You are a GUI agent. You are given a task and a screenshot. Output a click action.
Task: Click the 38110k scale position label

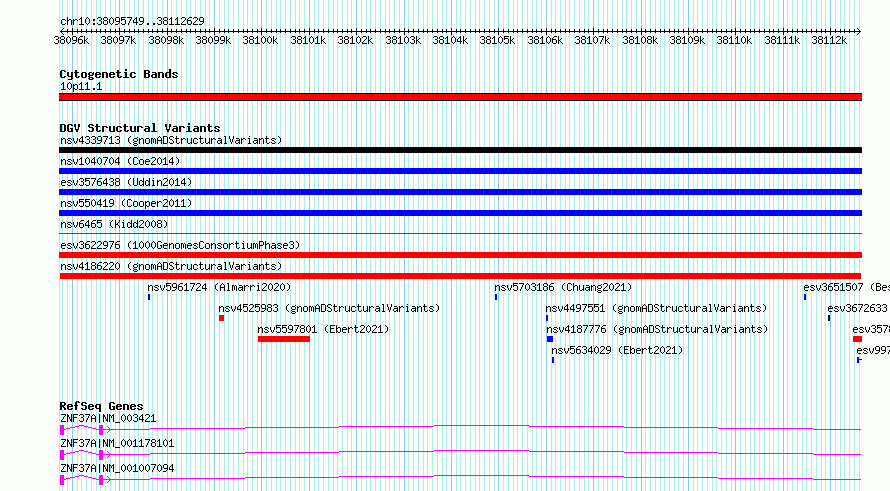pos(734,40)
